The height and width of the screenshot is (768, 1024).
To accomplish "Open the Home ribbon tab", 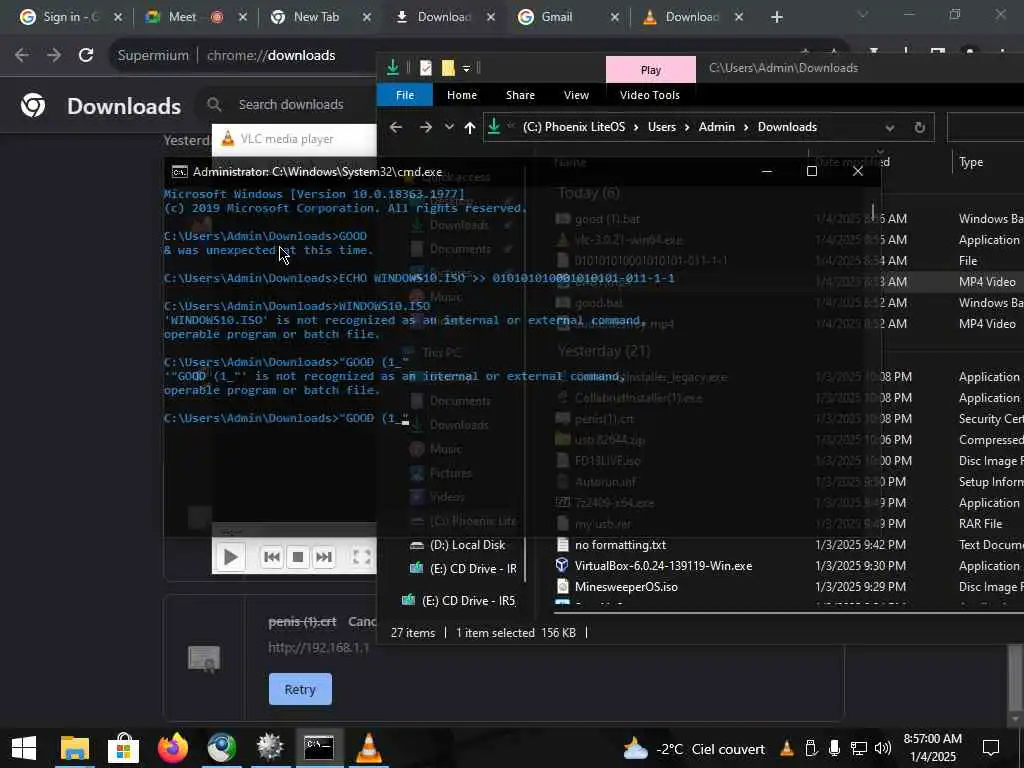I will click(x=462, y=95).
